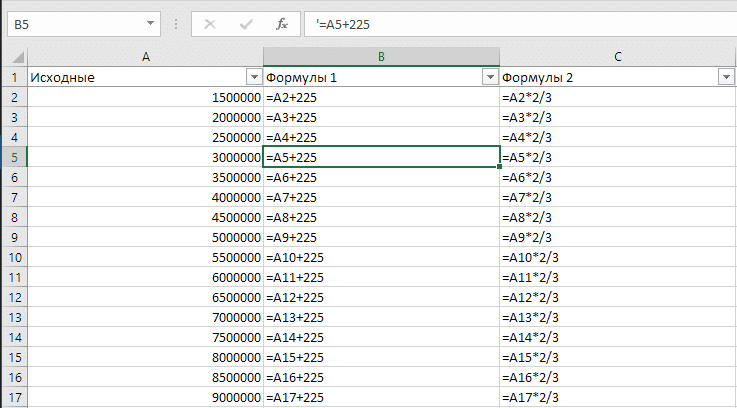Screen dimensions: 737x408
Task: Click cell with =A7*2/3
Action: tap(618, 197)
